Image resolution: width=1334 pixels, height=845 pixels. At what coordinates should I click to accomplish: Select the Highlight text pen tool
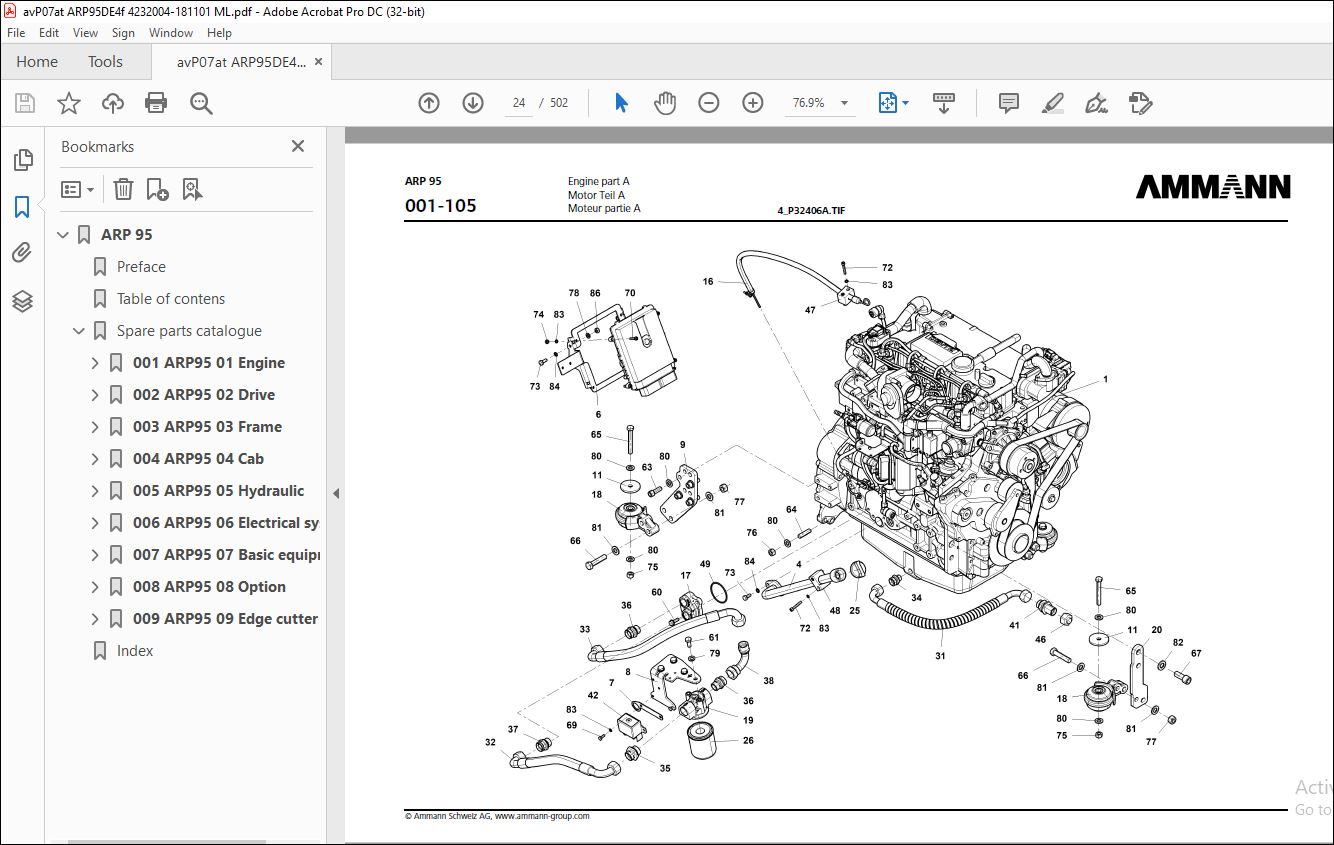click(1052, 103)
